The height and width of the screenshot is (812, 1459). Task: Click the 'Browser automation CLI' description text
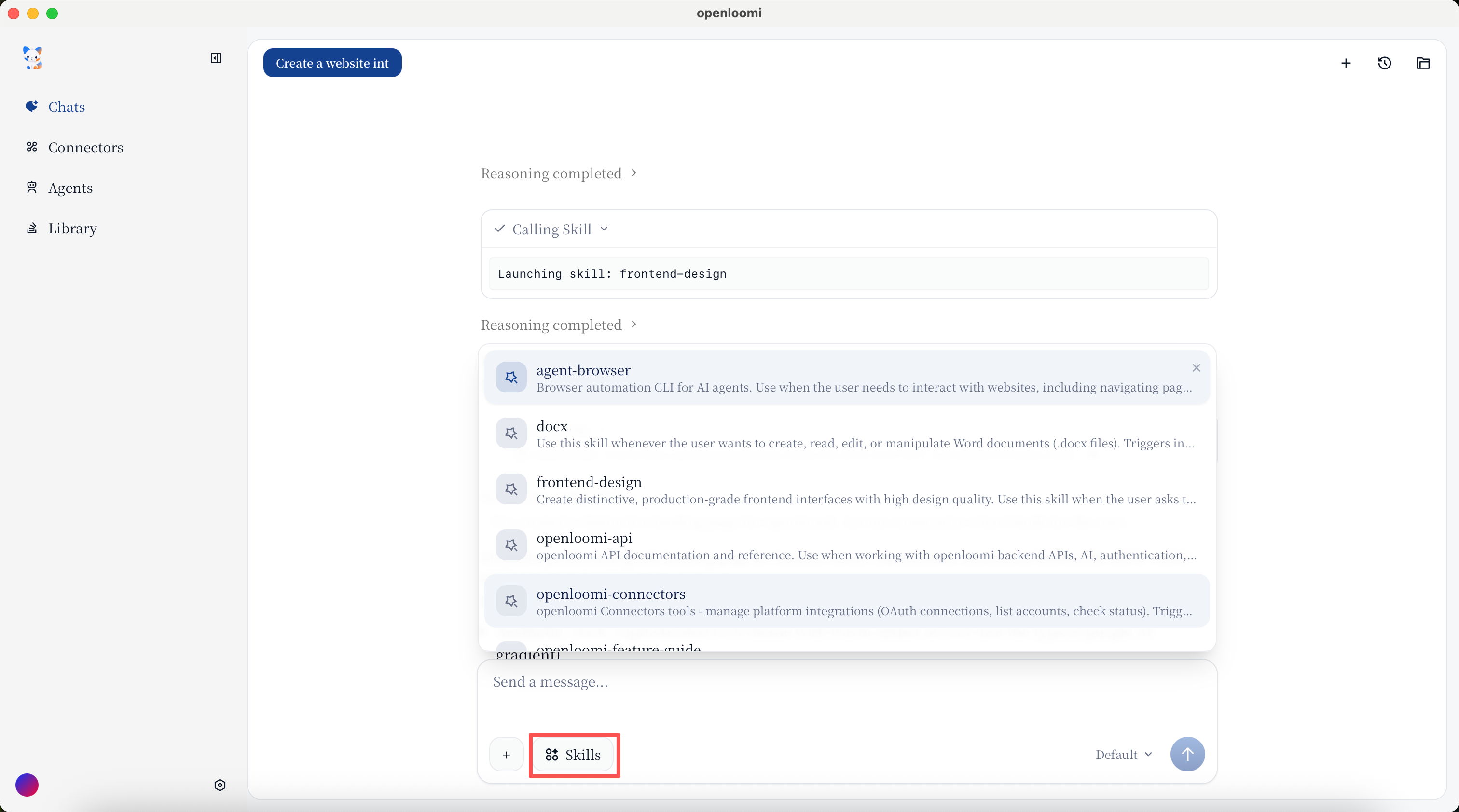tap(864, 388)
